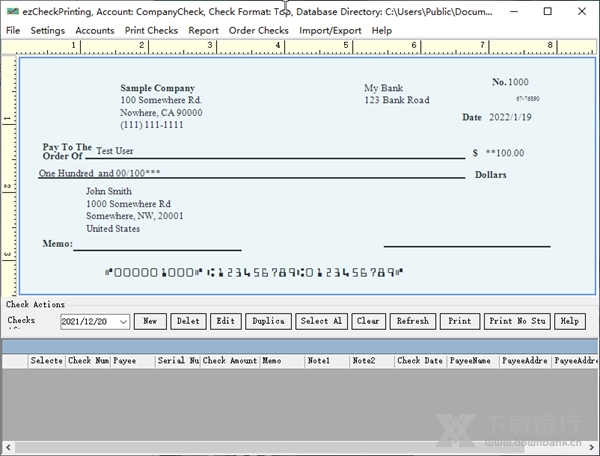Image resolution: width=600 pixels, height=456 pixels.
Task: Open the File menu
Action: pos(13,30)
